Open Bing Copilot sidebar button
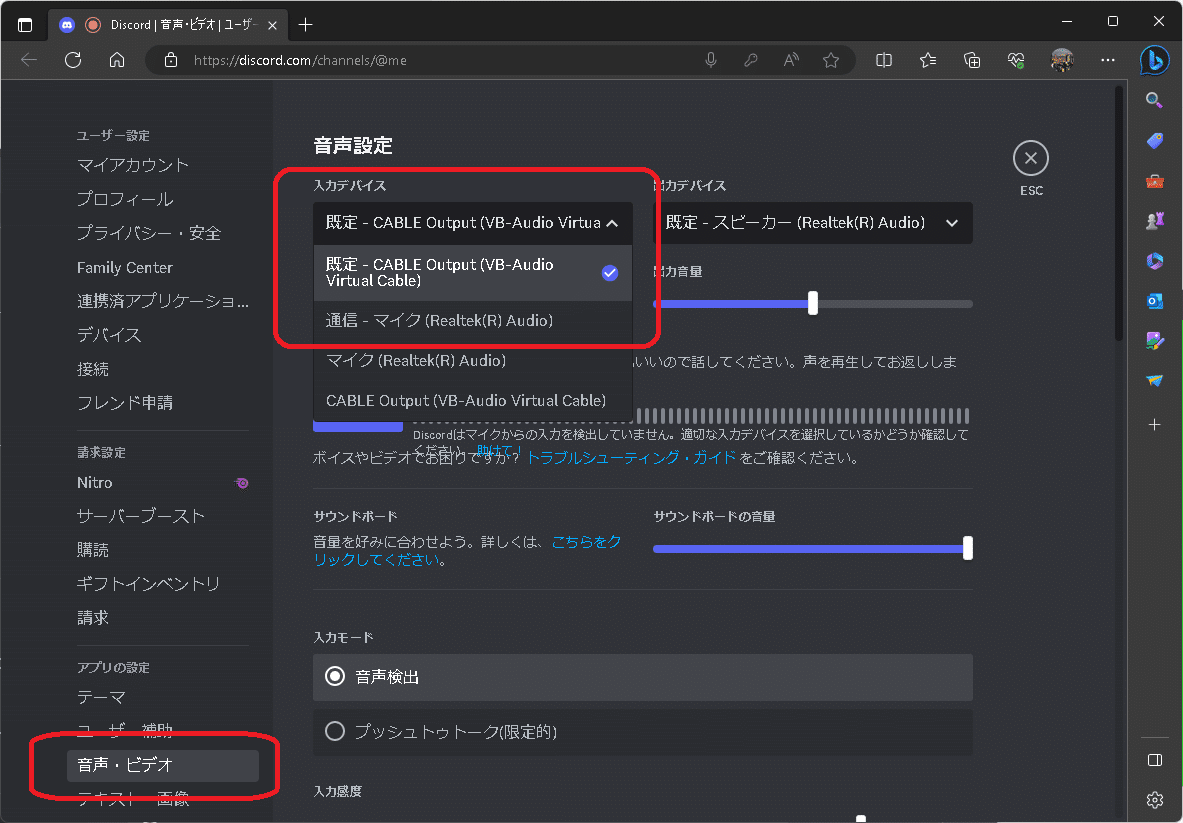1183x823 pixels. tap(1154, 60)
